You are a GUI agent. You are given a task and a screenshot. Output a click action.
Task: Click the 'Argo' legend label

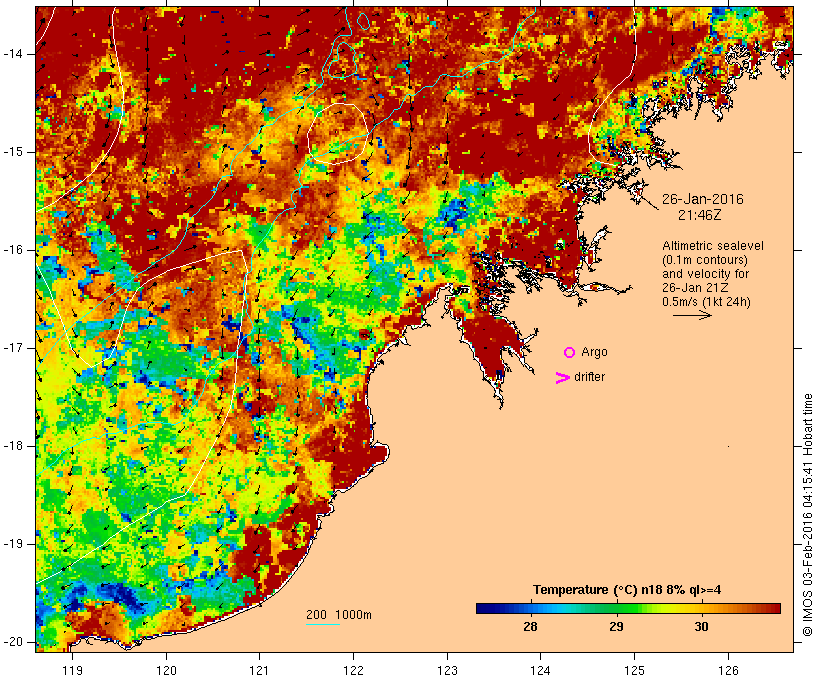click(x=595, y=352)
